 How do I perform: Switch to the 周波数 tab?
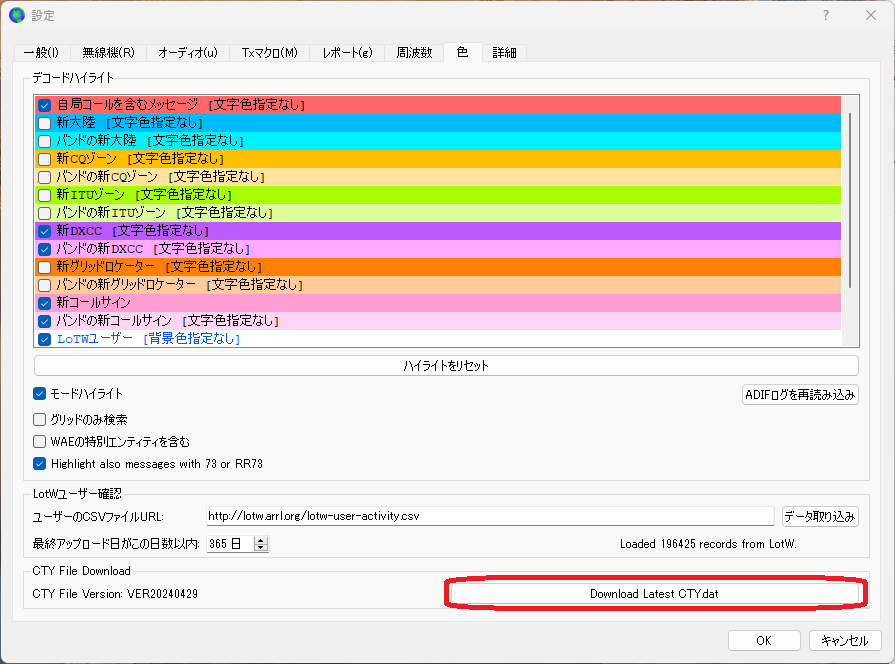(x=414, y=52)
